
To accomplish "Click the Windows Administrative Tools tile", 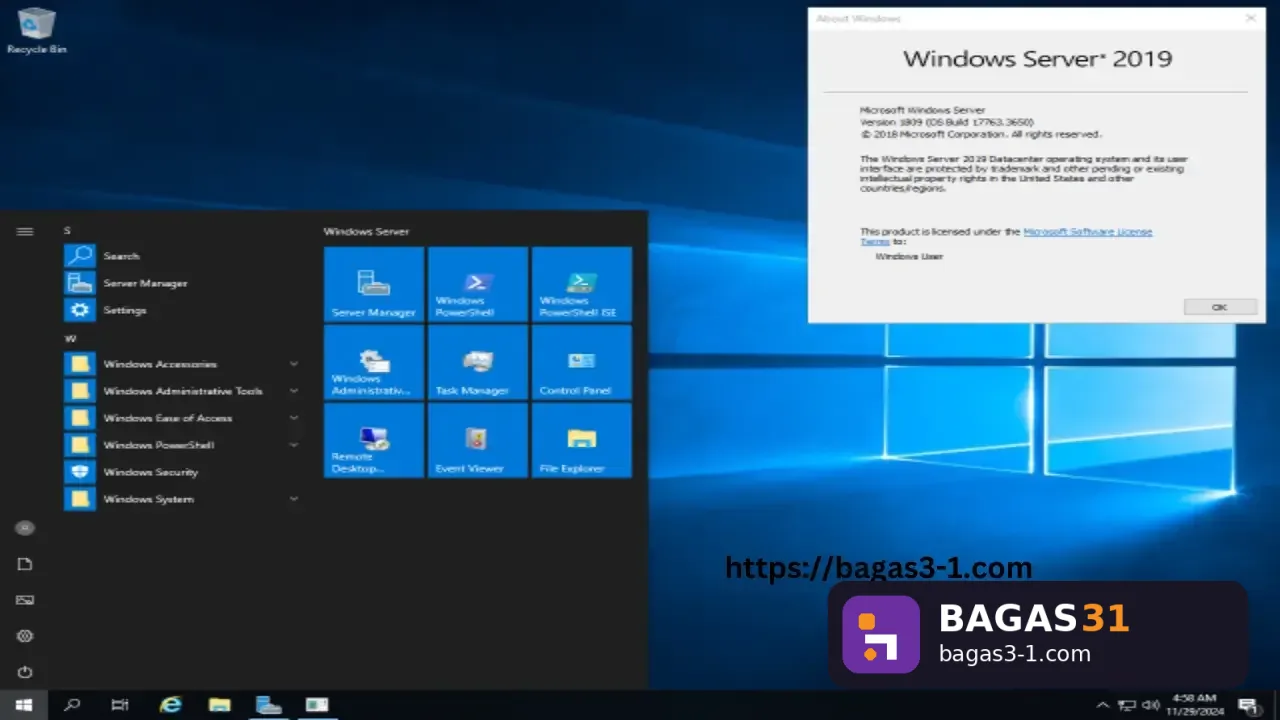I will coord(374,362).
